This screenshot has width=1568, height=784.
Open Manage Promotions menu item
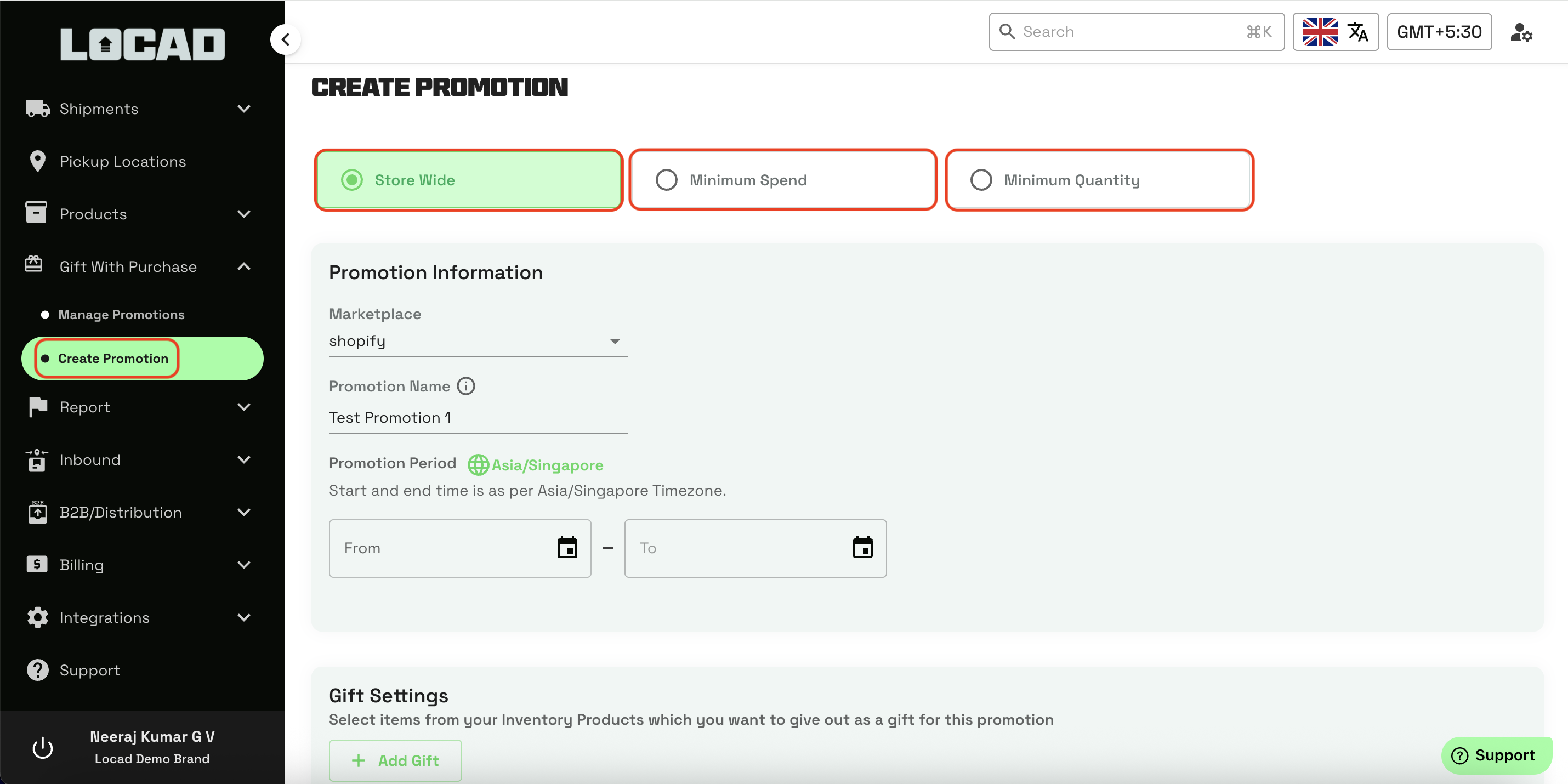[x=121, y=315]
